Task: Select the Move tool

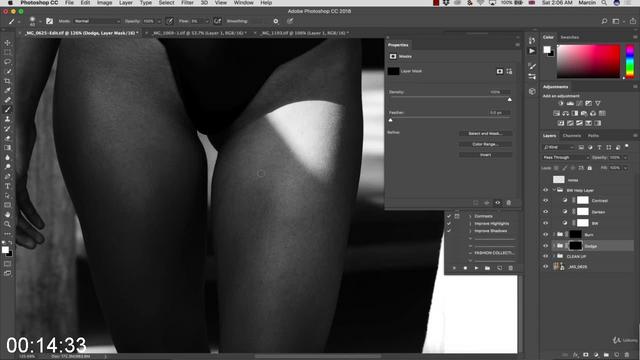Action: click(x=7, y=42)
